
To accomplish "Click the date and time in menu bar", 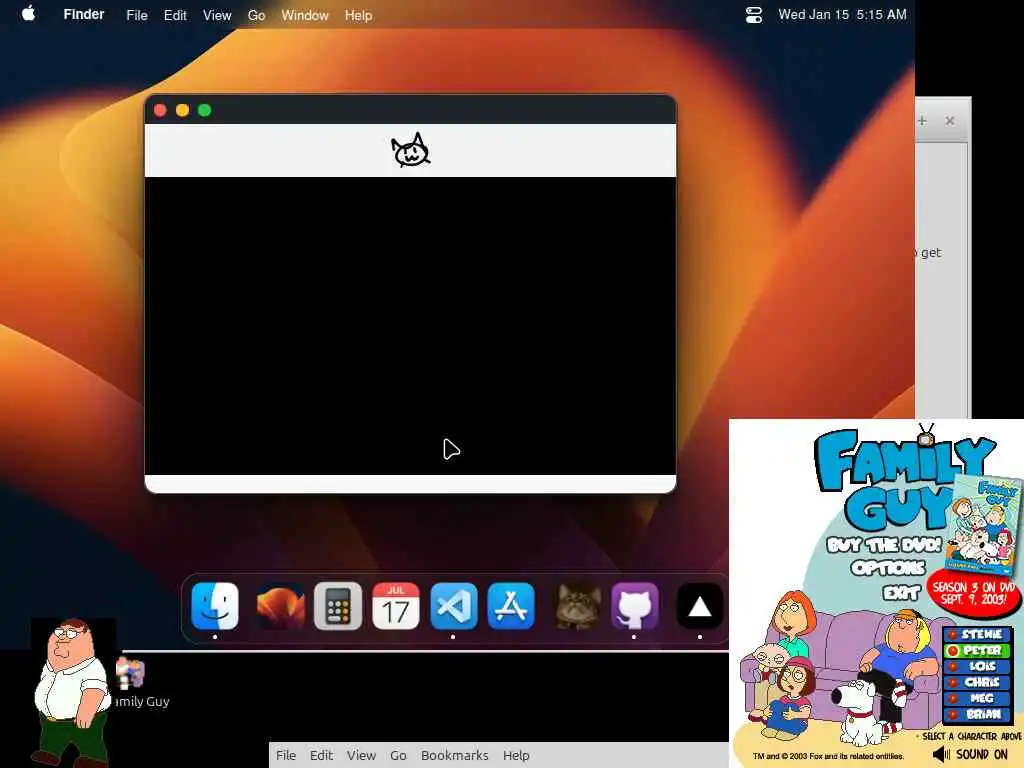I will 842,14.
